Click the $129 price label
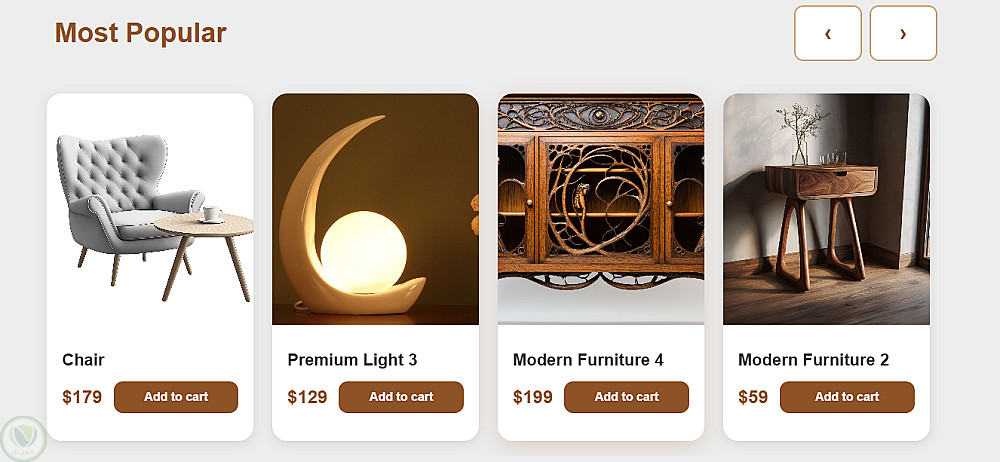The height and width of the screenshot is (462, 1000). click(307, 397)
